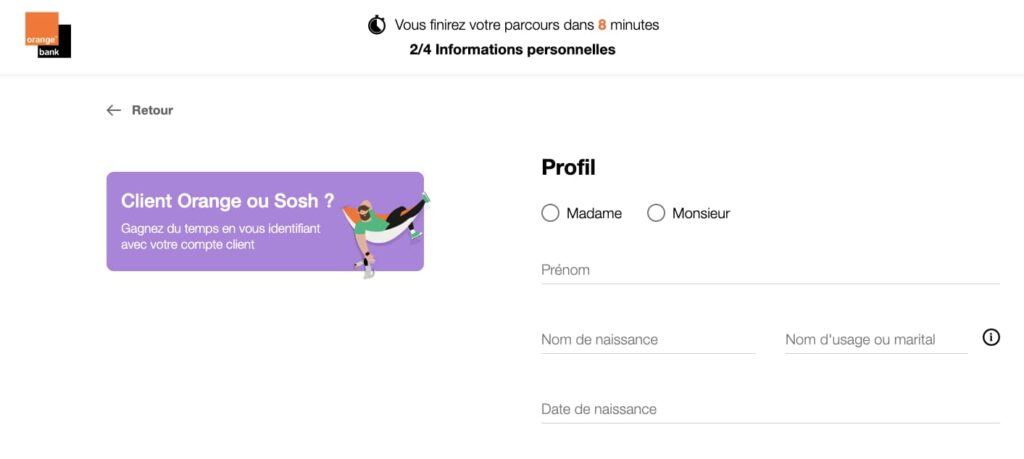The width and height of the screenshot is (1024, 459).
Task: Click the Orange Bank logo
Action: click(48, 35)
